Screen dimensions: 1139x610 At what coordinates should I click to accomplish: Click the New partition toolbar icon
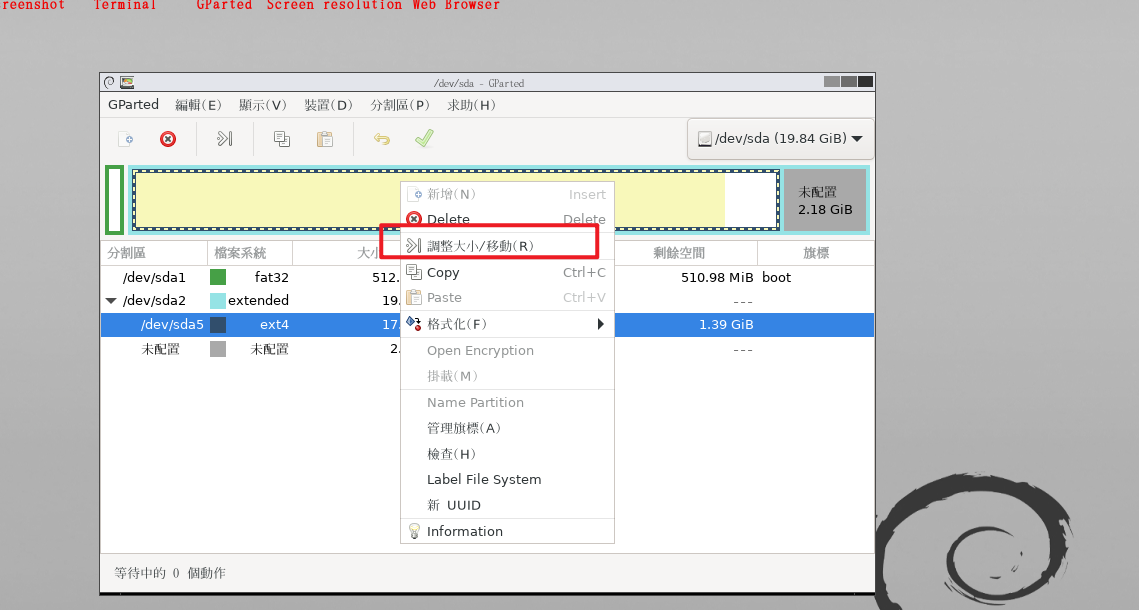126,139
